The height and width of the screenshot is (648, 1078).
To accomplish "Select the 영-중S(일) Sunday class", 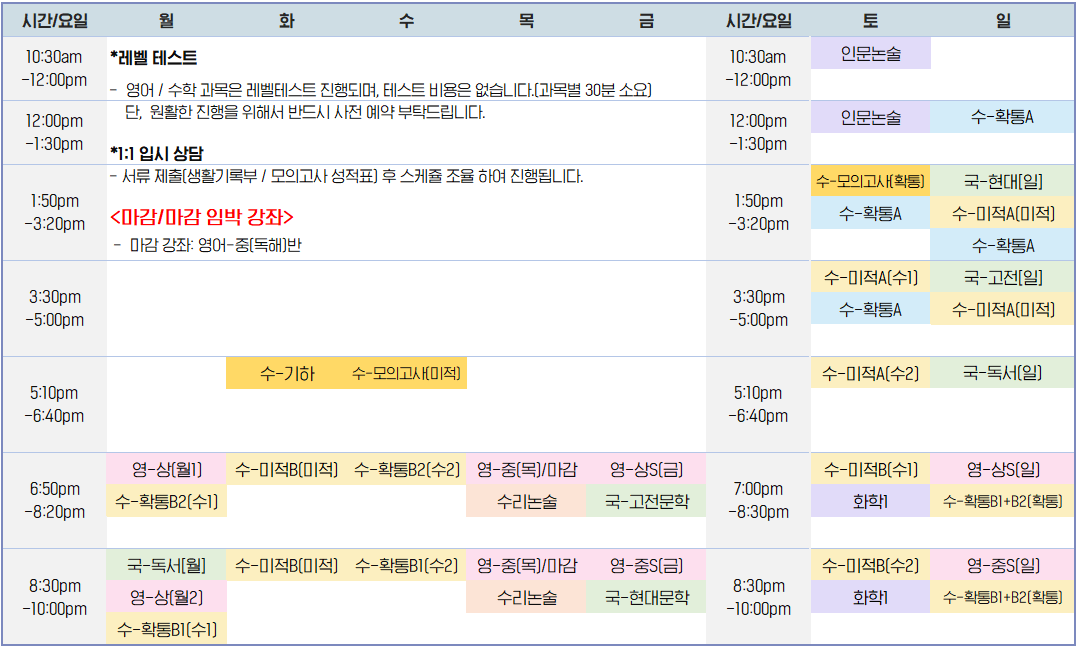I will (1002, 565).
